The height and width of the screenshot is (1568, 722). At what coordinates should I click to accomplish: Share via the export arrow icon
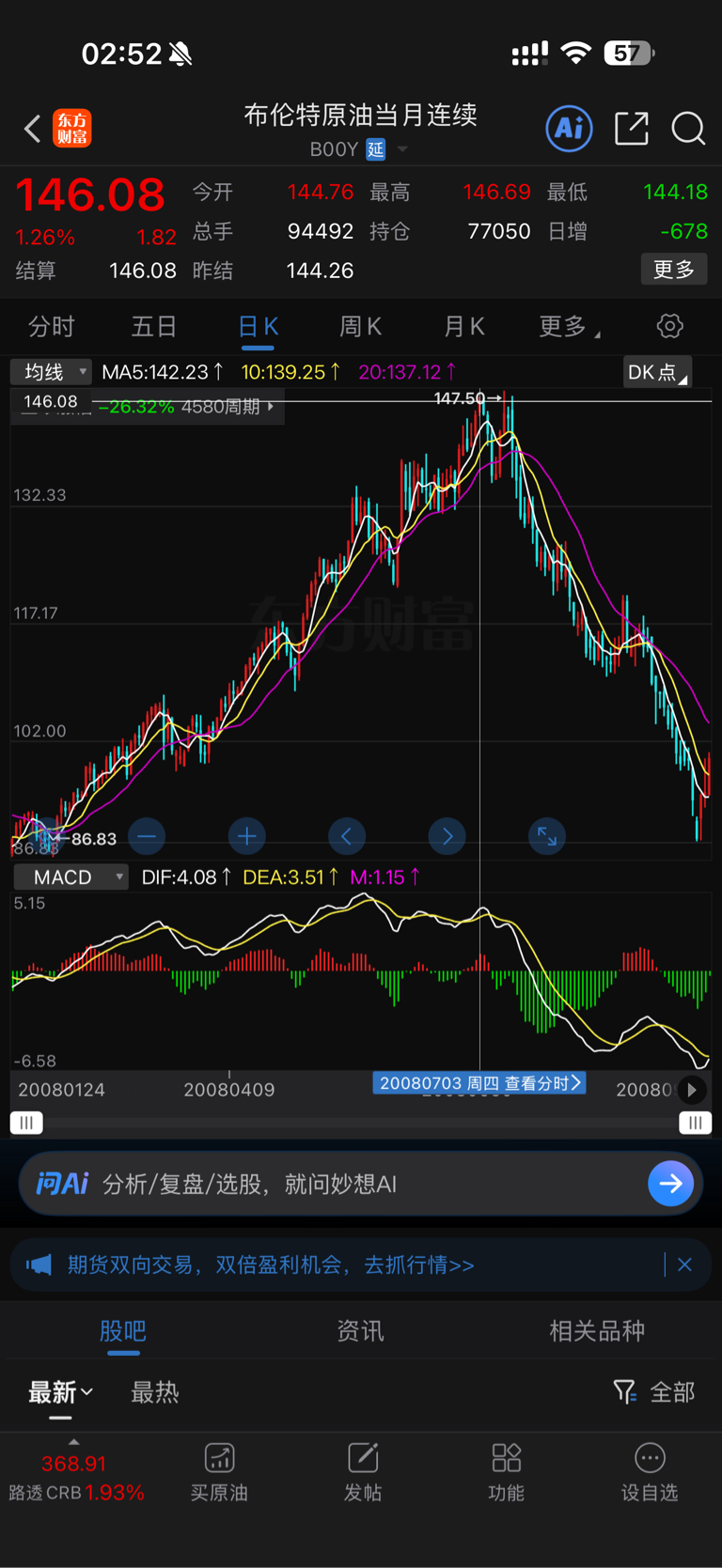[632, 128]
